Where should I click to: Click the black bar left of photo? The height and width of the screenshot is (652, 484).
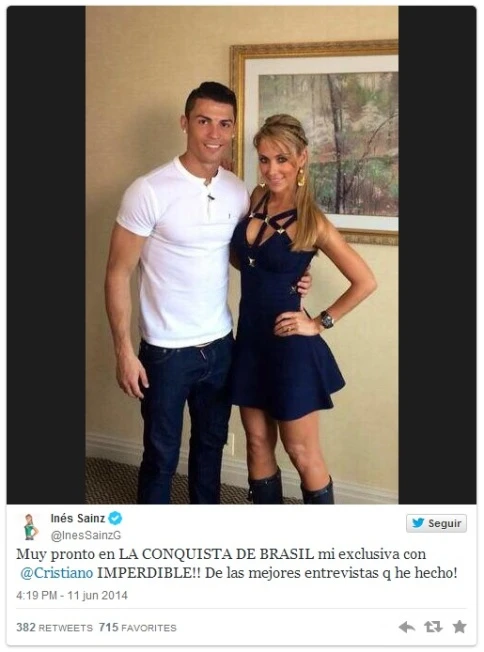click(46, 254)
